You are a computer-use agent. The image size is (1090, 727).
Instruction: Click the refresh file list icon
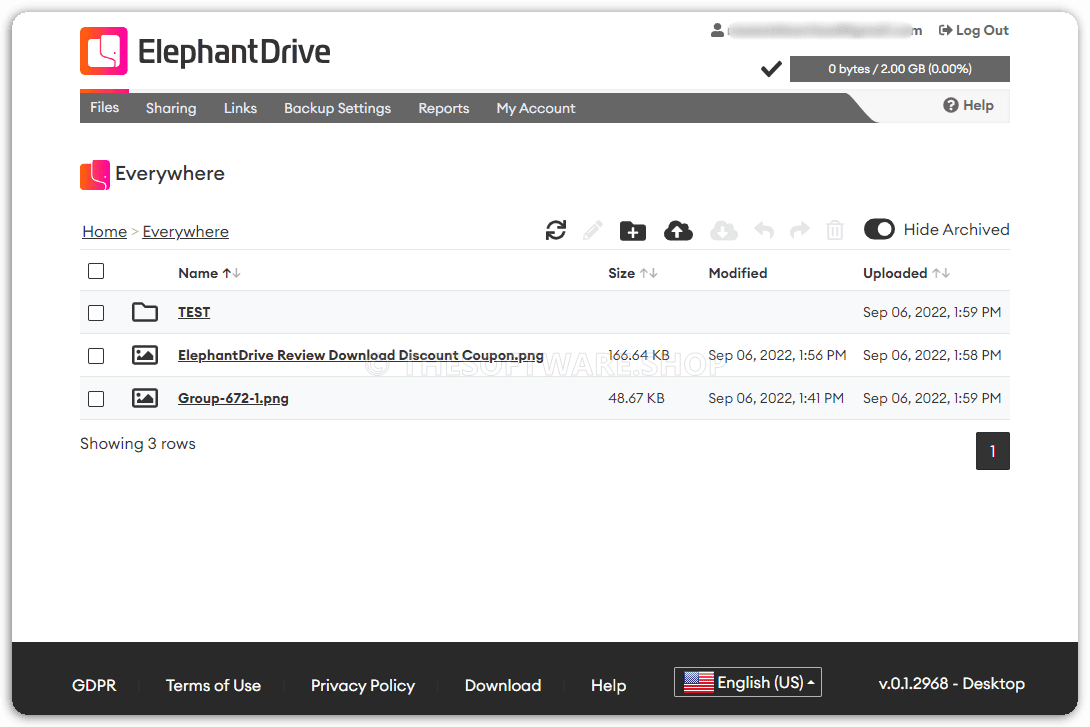[555, 230]
